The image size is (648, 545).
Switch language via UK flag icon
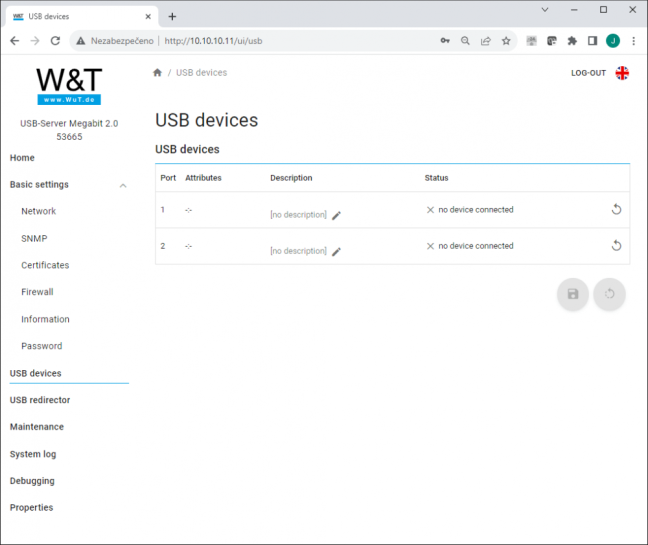pyautogui.click(x=622, y=73)
